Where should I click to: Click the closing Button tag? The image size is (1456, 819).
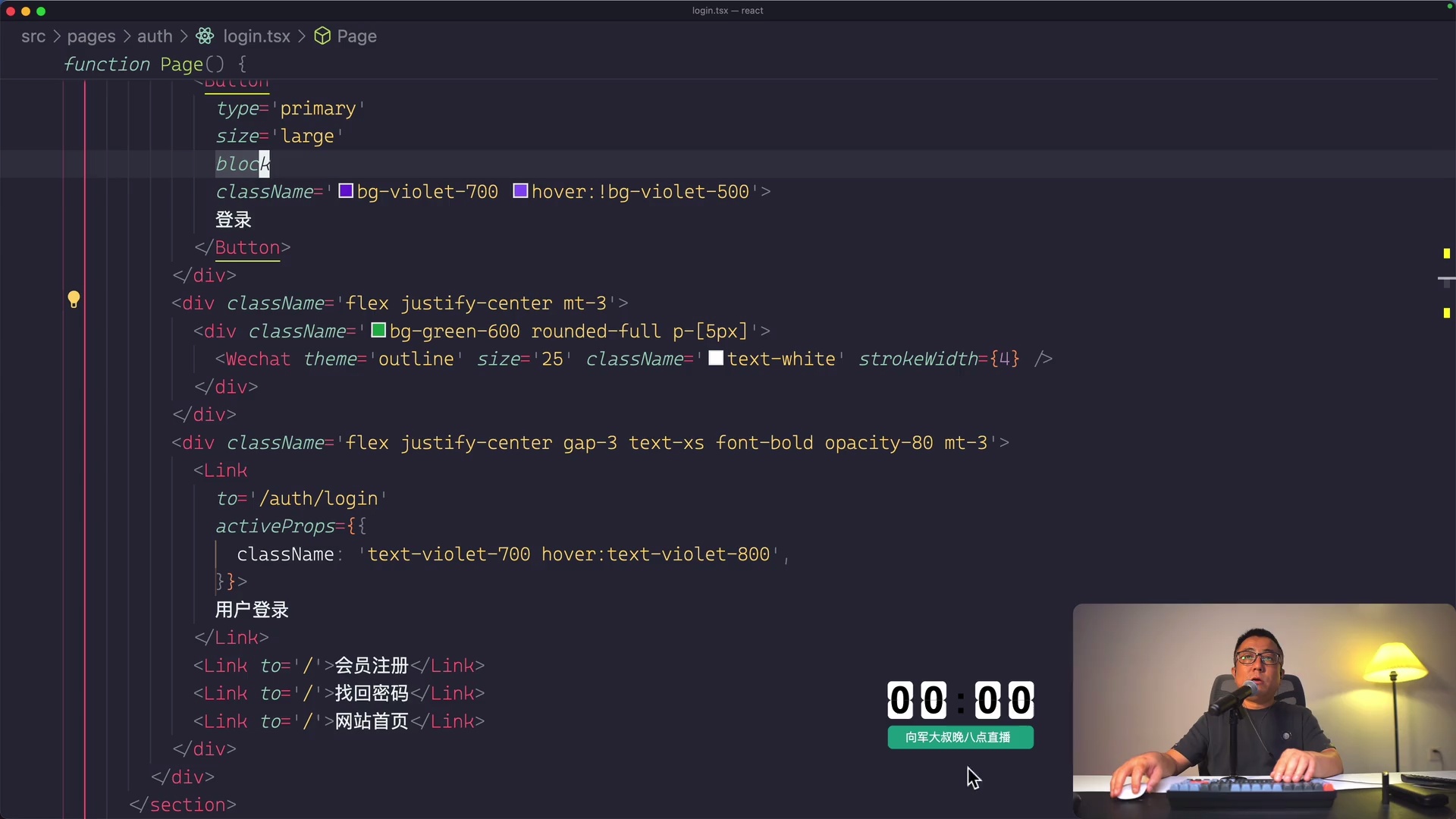coord(243,248)
